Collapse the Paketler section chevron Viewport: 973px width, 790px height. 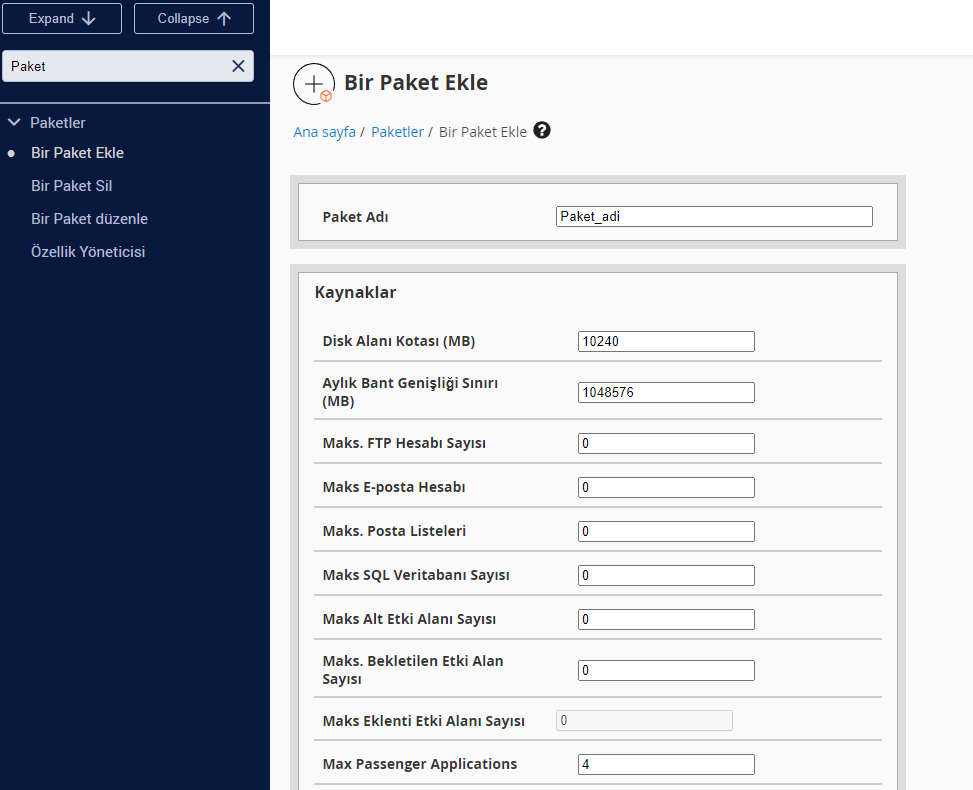point(14,123)
